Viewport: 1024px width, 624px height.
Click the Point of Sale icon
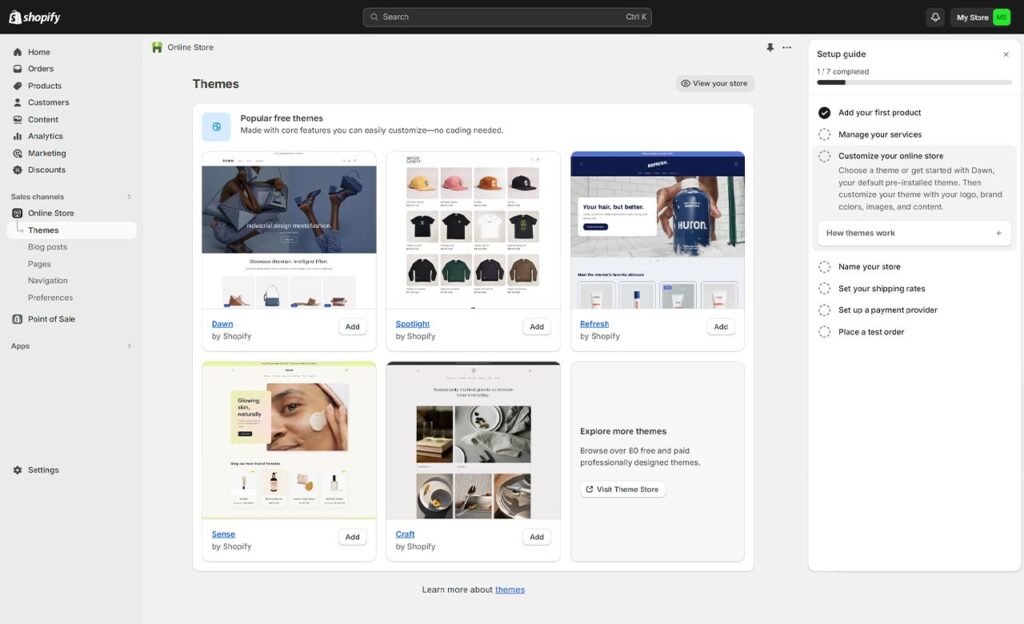click(x=18, y=319)
